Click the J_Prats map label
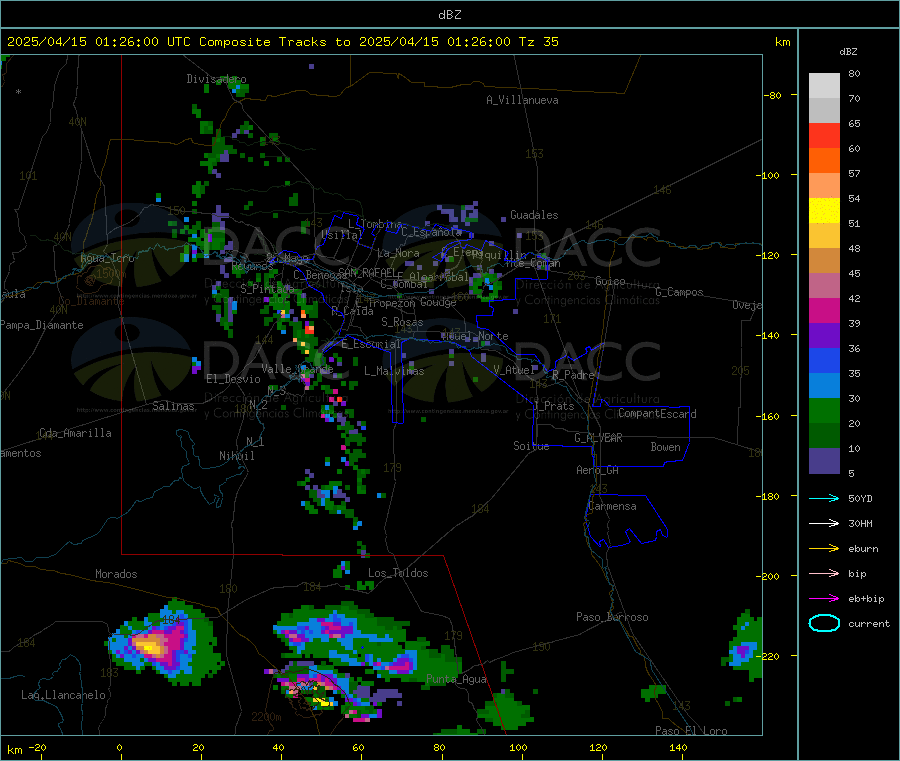 (x=554, y=406)
